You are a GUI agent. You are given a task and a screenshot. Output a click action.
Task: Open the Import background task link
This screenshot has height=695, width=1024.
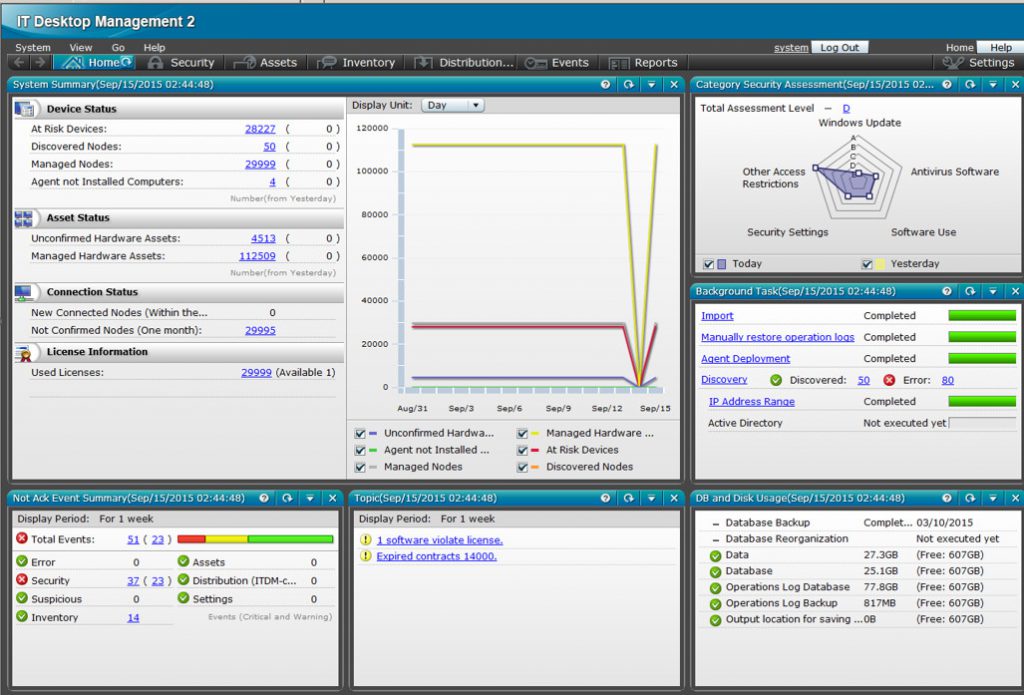click(717, 315)
